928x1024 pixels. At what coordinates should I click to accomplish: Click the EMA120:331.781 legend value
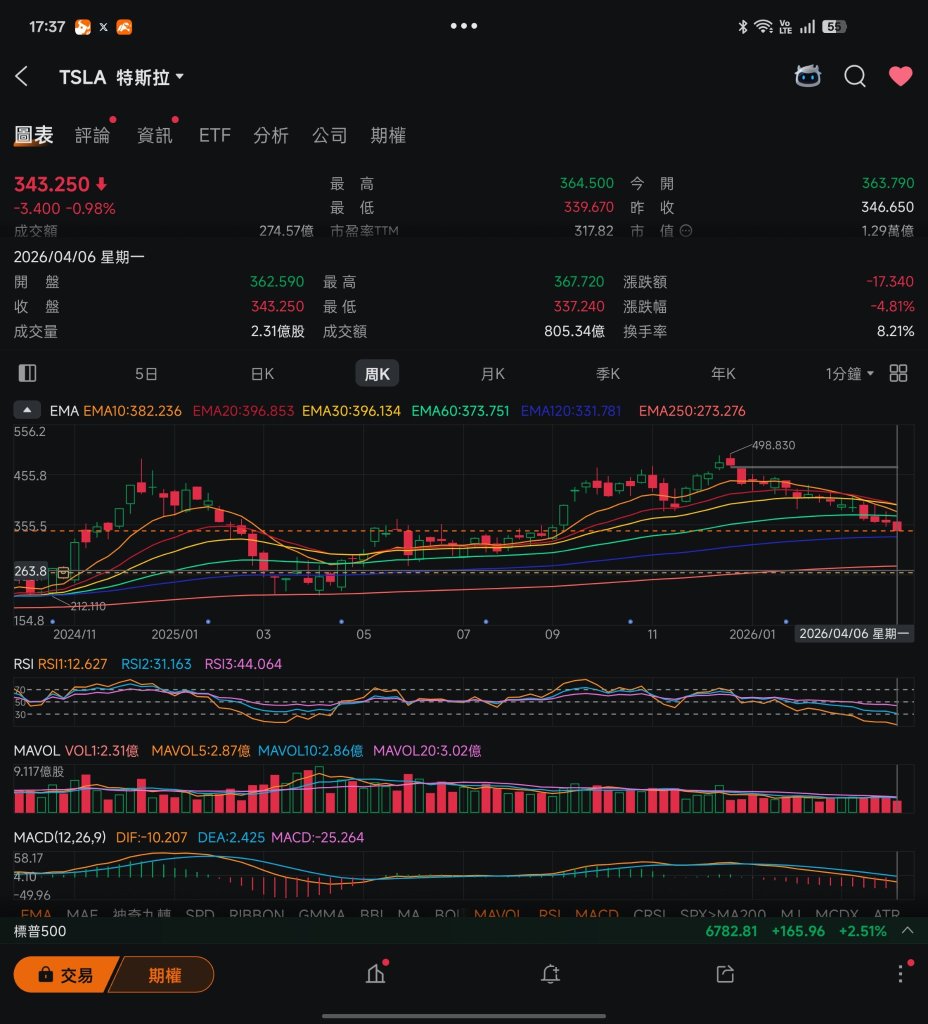point(571,411)
